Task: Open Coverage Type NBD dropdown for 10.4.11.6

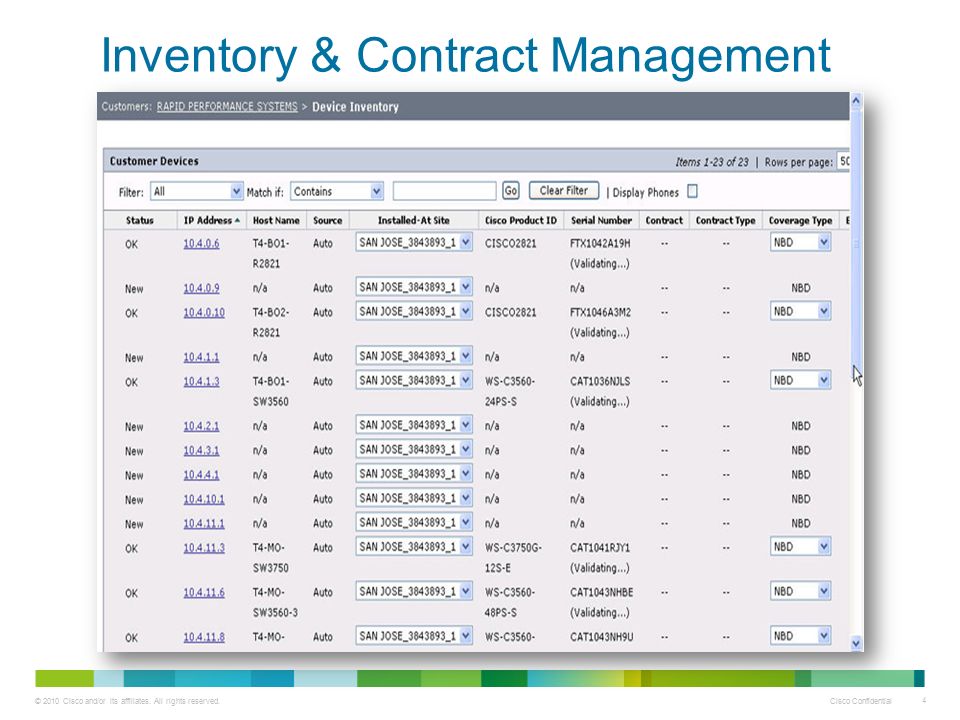Action: pyautogui.click(x=800, y=591)
